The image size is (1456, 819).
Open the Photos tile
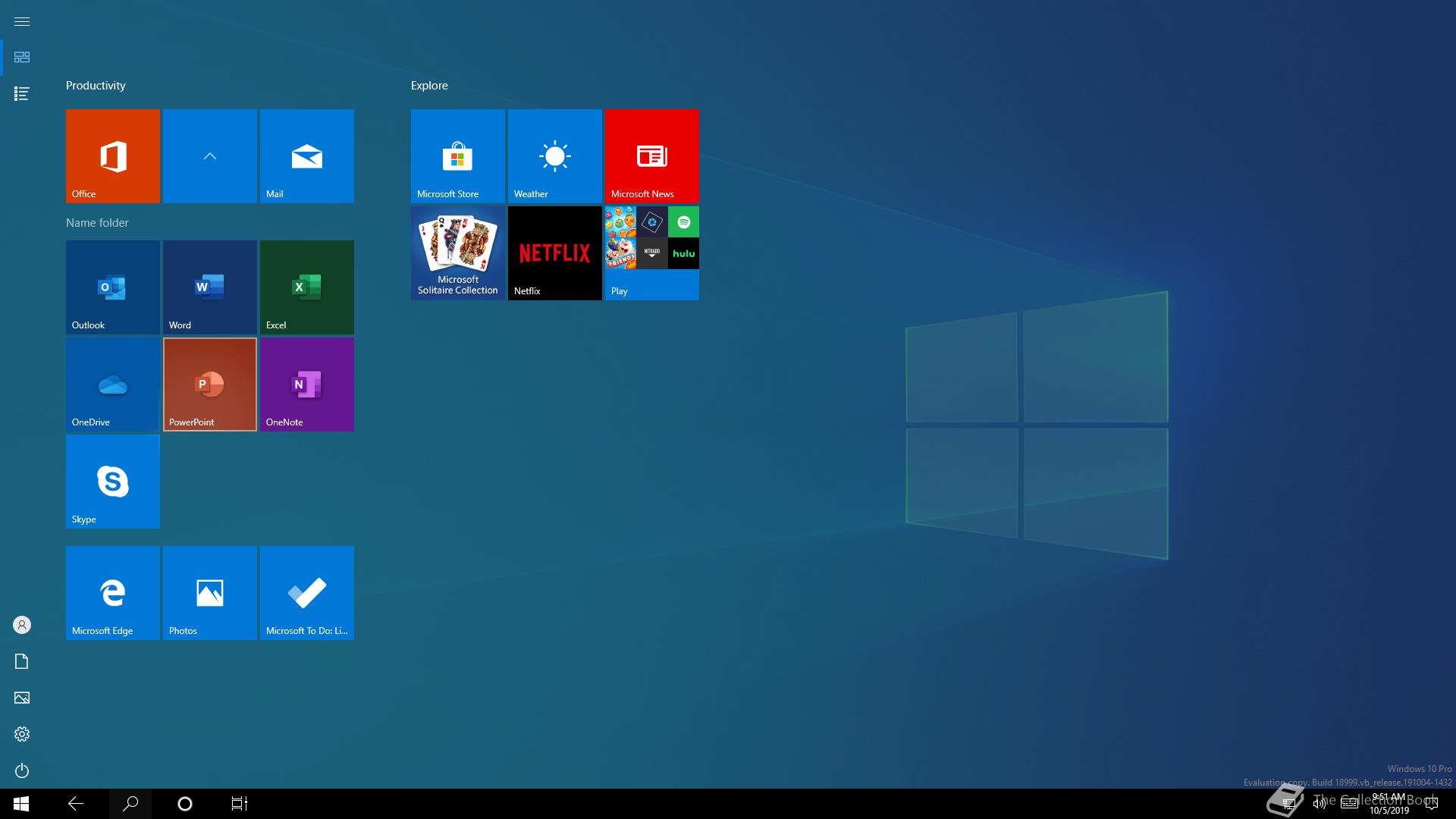click(x=210, y=593)
